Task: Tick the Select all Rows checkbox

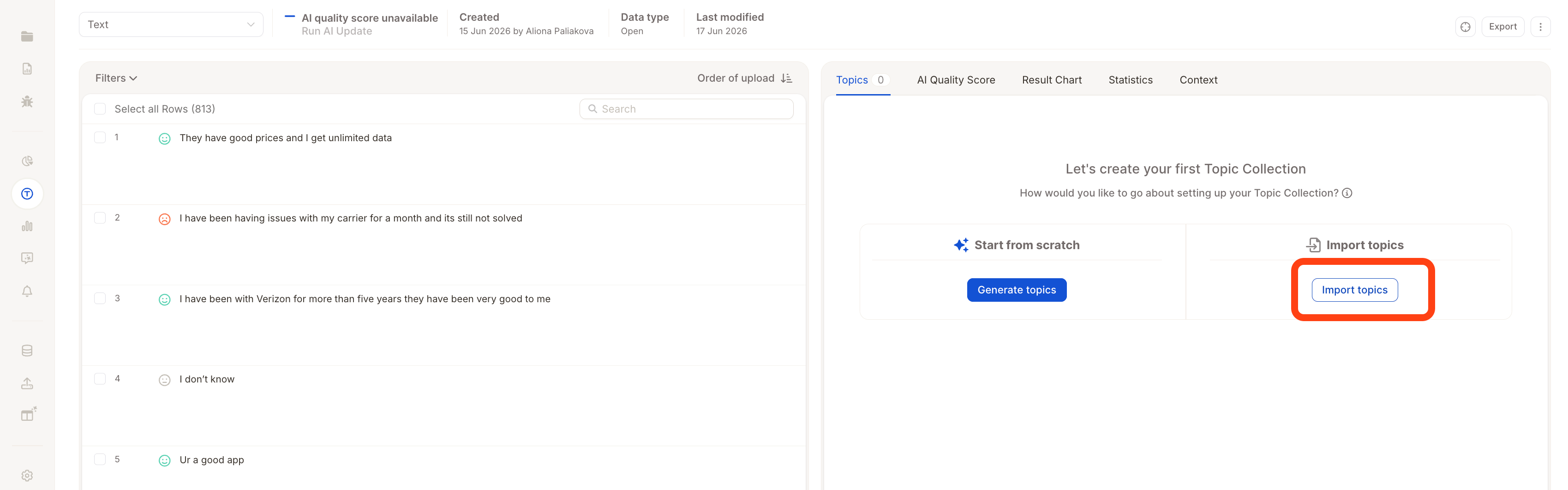Action: (100, 109)
